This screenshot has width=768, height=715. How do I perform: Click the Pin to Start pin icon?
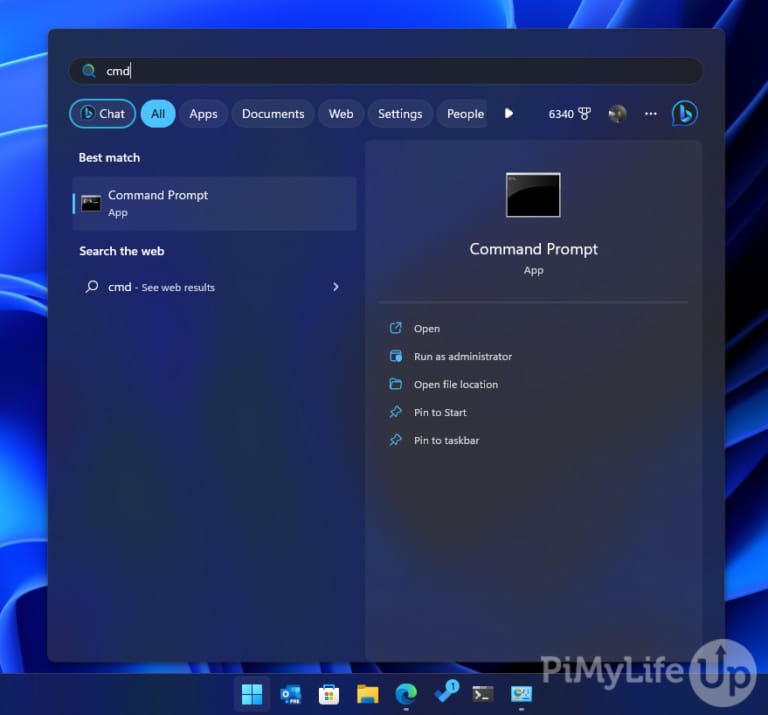[395, 412]
